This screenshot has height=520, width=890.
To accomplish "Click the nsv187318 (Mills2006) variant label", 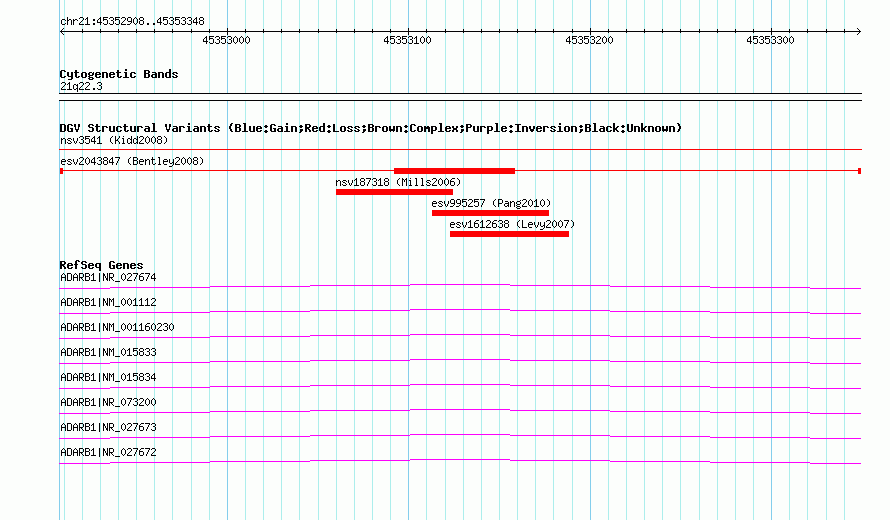I will point(398,182).
